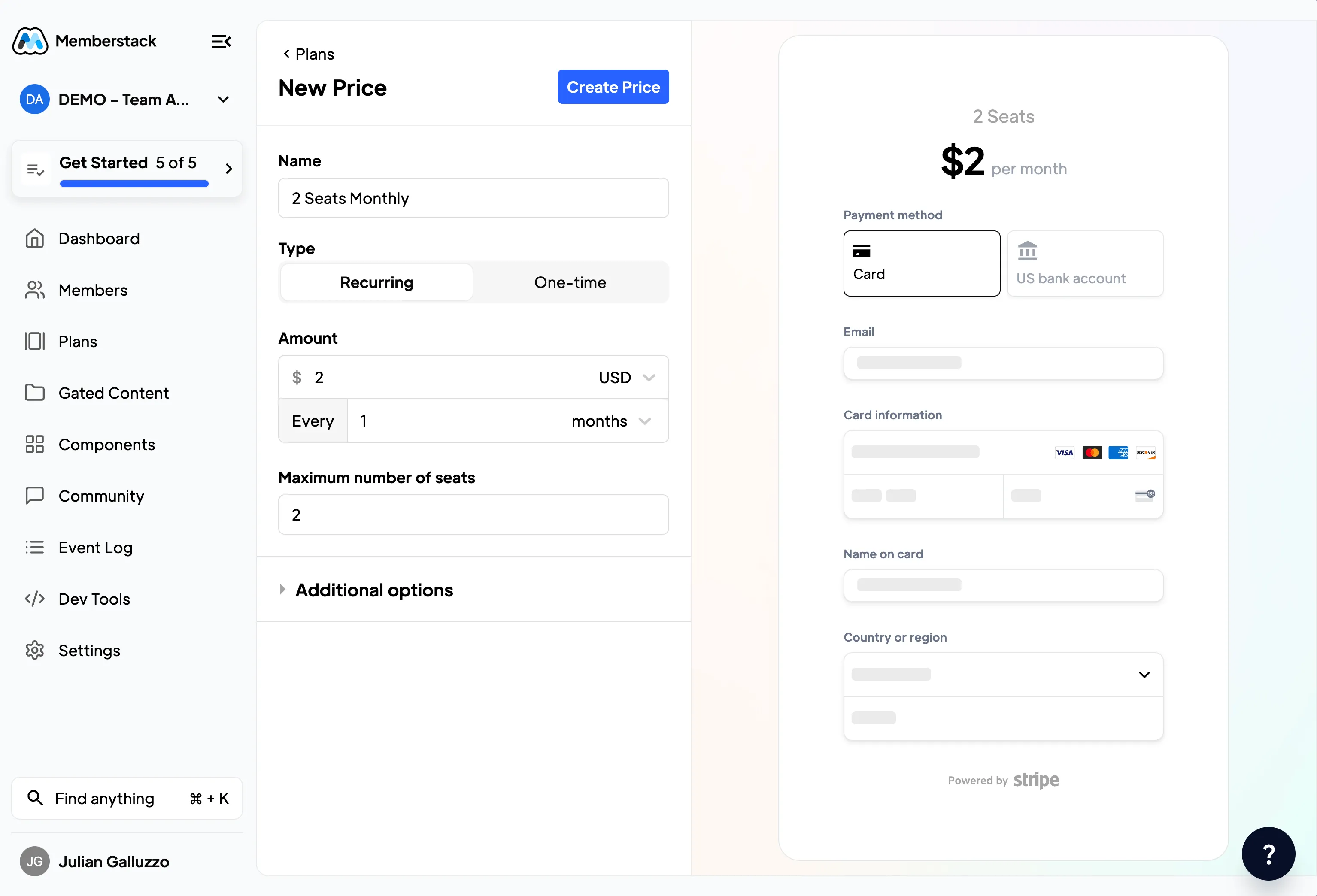Screen dimensions: 1317x896
Task: Click the Memberstack logo icon
Action: 30,41
